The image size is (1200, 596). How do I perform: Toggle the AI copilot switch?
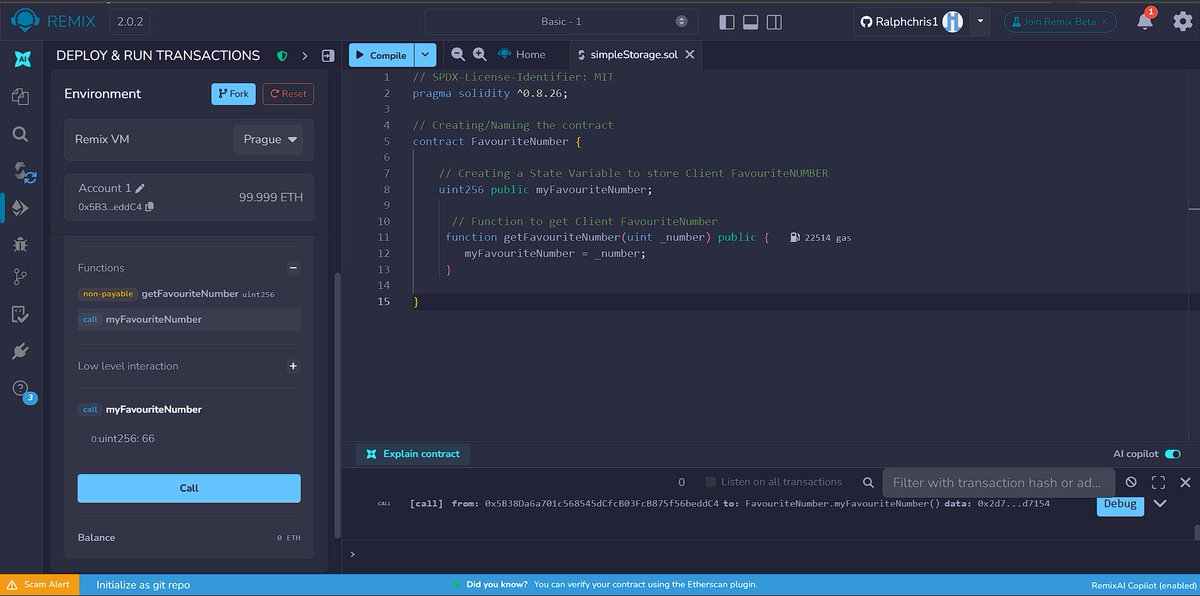1173,454
